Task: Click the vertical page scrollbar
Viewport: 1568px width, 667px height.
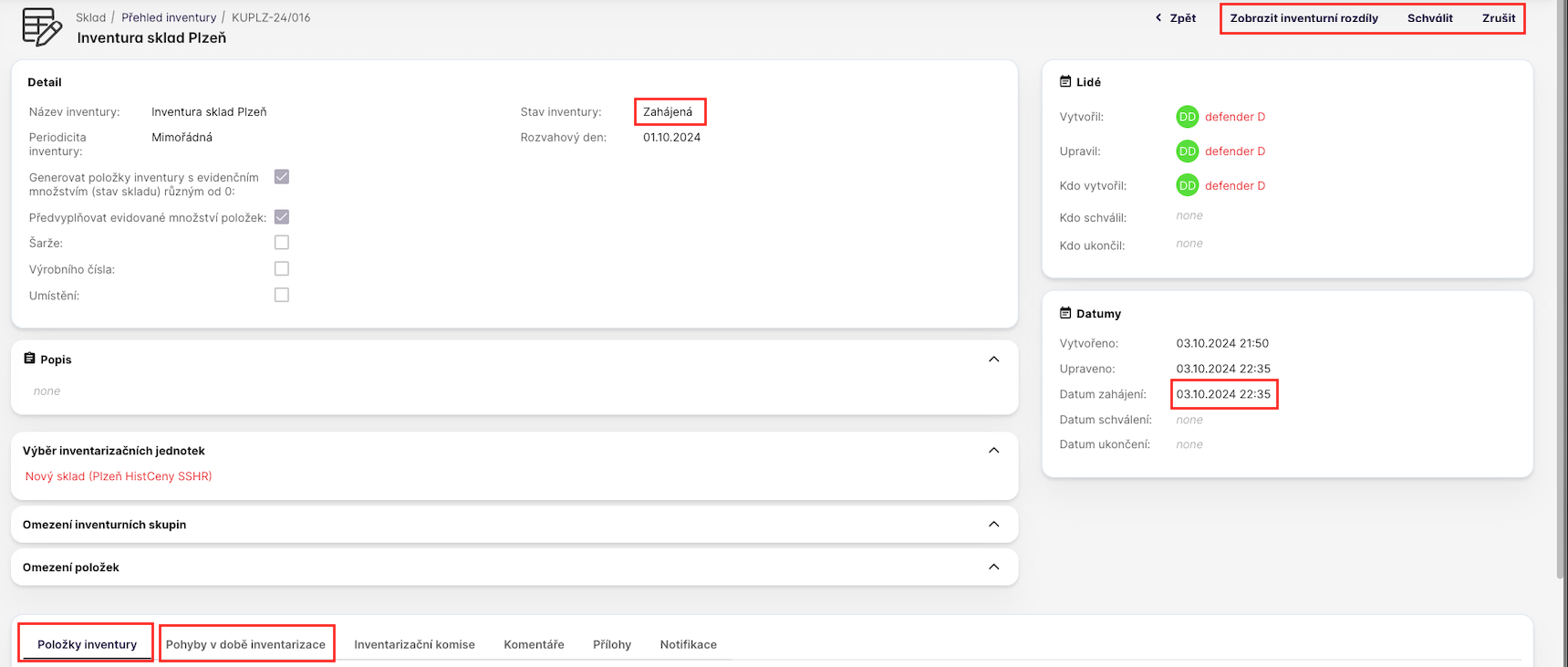Action: (x=1562, y=292)
